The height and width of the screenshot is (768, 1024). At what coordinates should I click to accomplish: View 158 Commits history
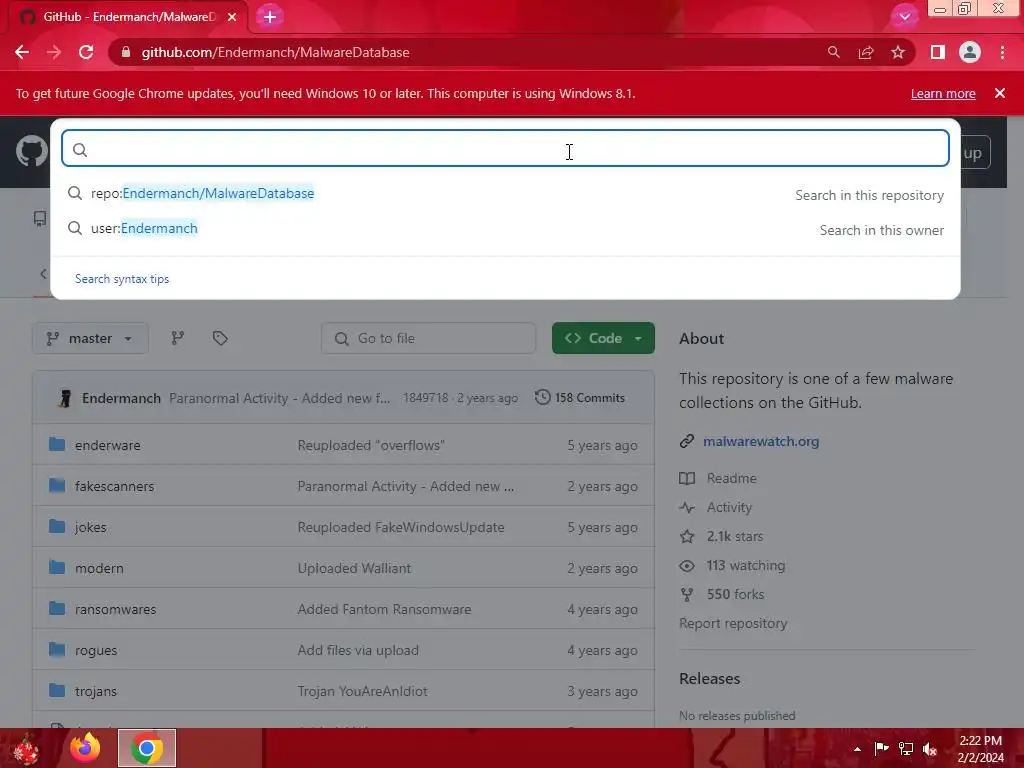tap(579, 398)
